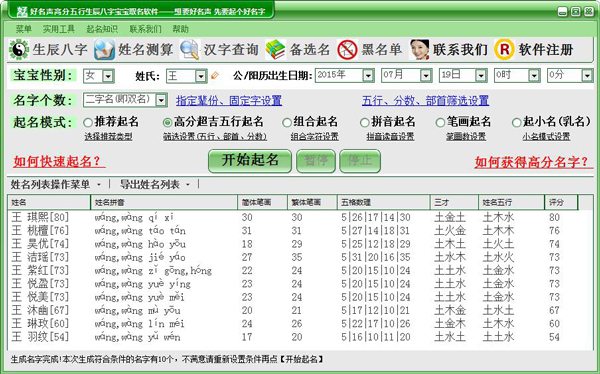Open the 菜单 menu
This screenshot has width=600, height=374.
(x=23, y=29)
